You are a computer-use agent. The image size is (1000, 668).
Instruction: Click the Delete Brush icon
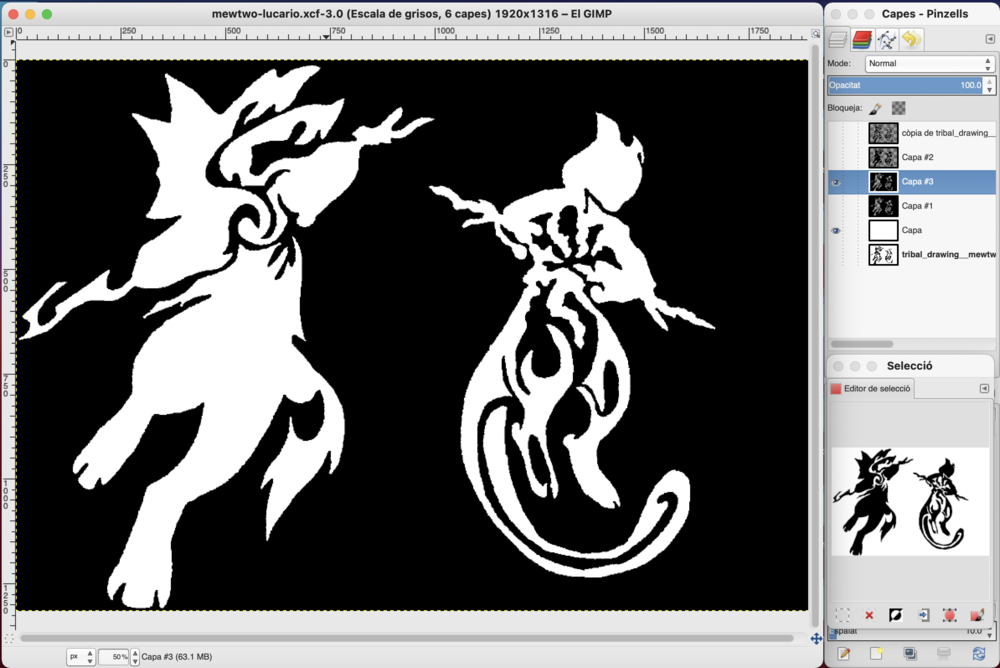tap(944, 653)
